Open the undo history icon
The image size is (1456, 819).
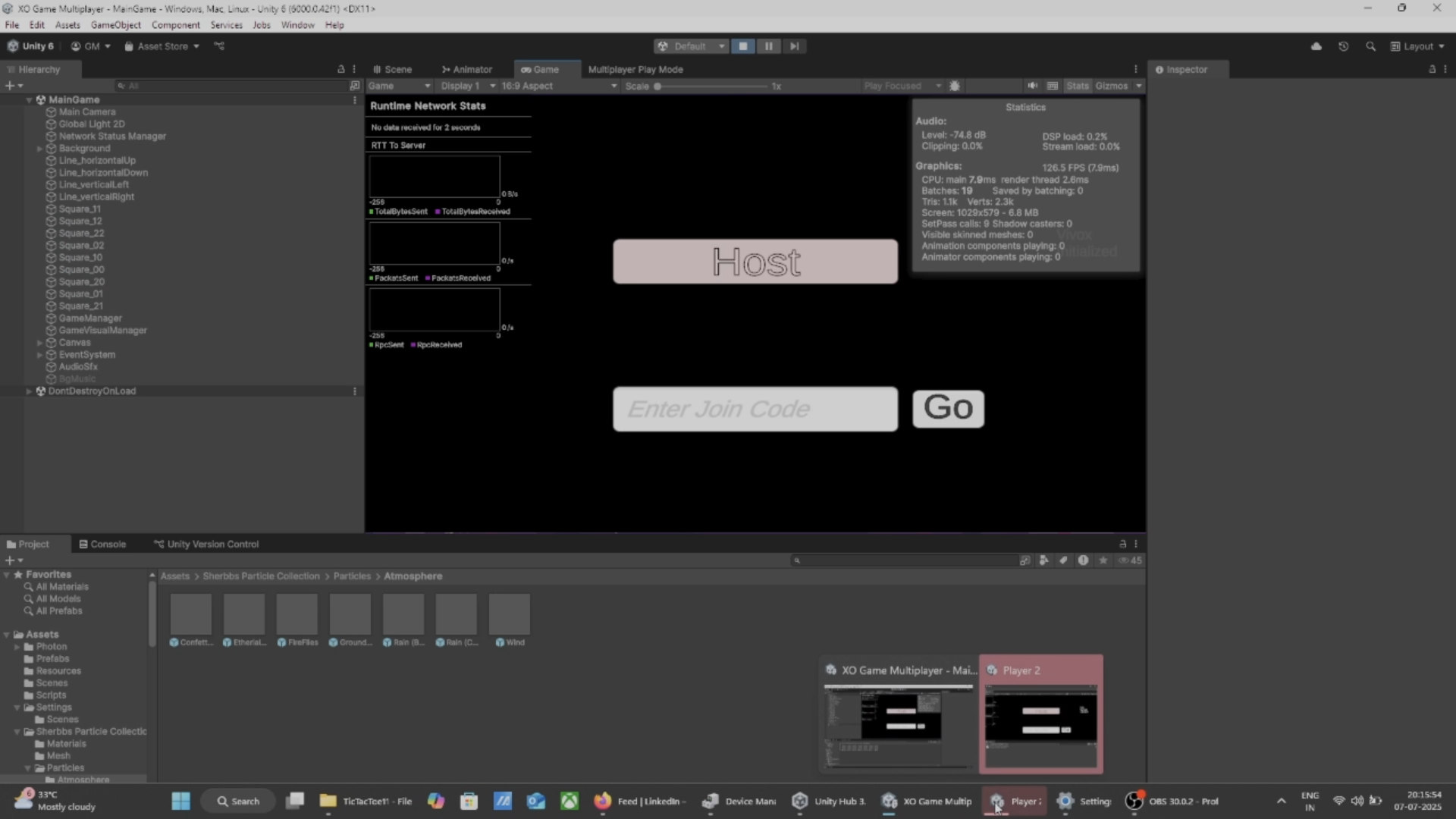coord(1343,46)
